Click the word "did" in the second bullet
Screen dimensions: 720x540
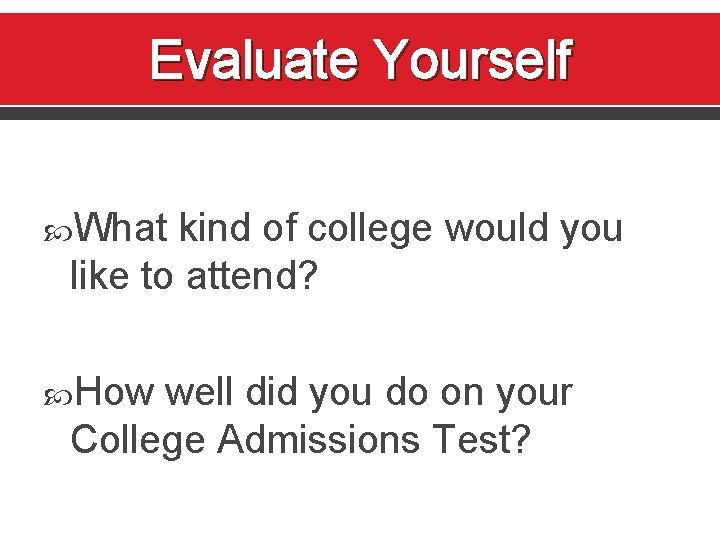(270, 393)
